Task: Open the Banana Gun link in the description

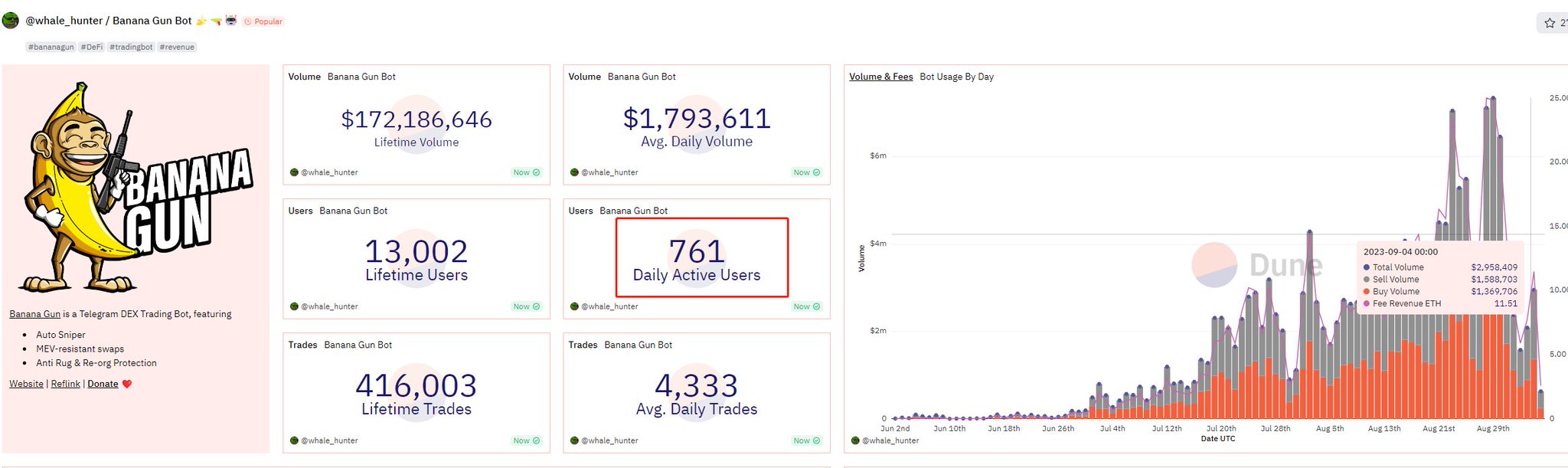Action: tap(35, 314)
